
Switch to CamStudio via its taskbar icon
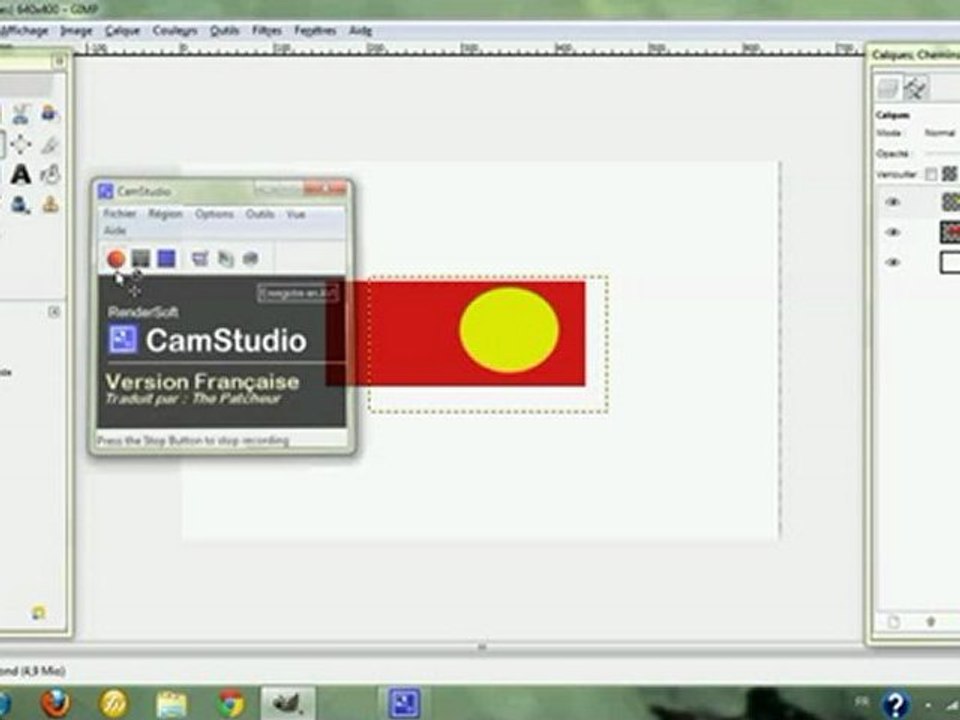pos(405,703)
